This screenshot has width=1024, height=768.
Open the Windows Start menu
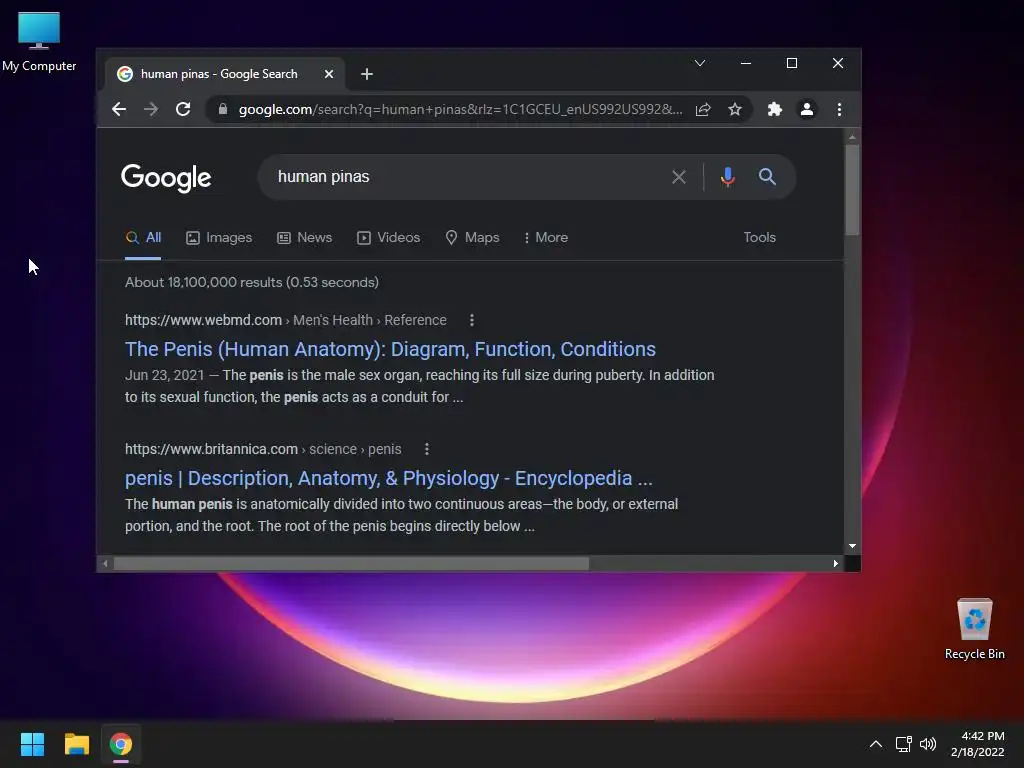point(32,744)
